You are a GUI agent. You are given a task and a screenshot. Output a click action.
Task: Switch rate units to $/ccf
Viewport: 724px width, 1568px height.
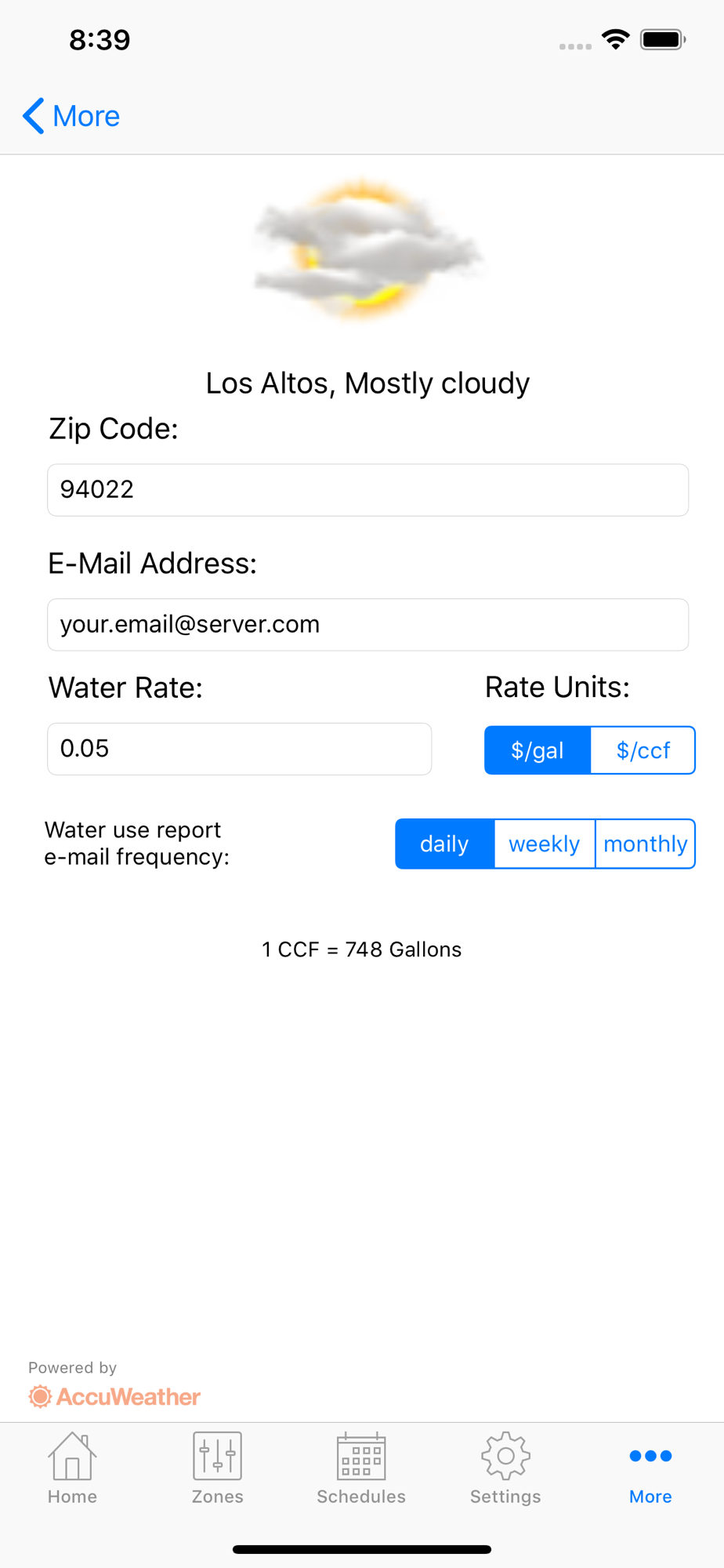coord(643,750)
